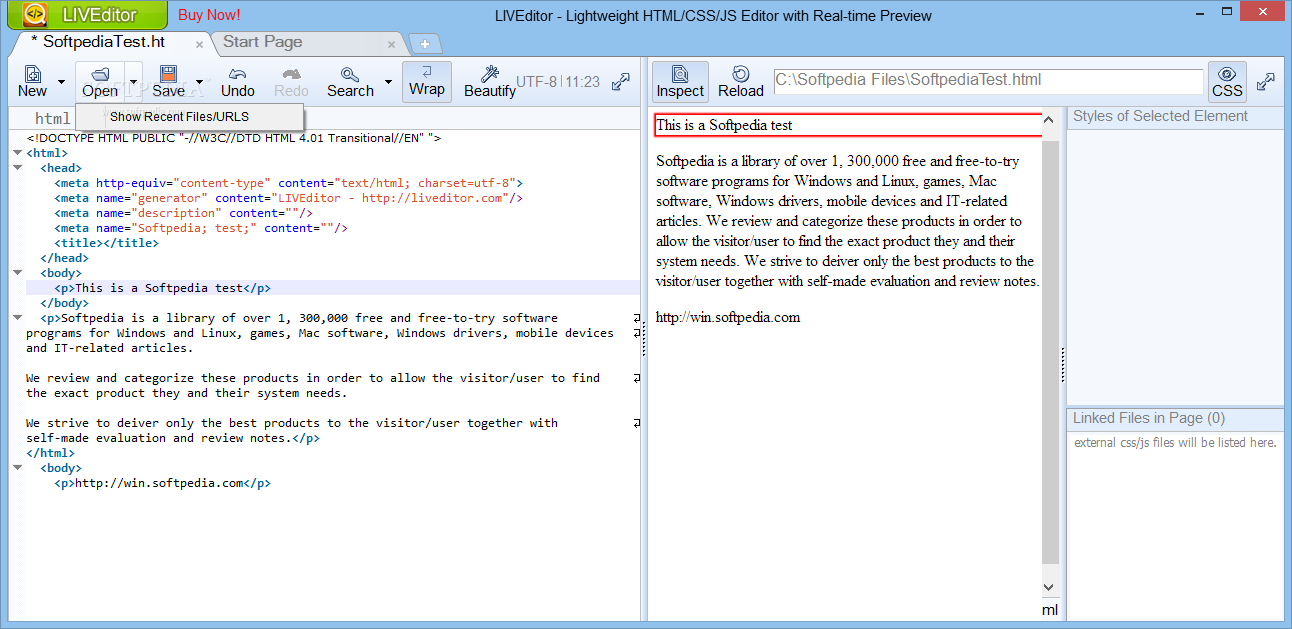1292x629 pixels.
Task: Collapse the last <body> tag fold triangle
Action: [17, 467]
